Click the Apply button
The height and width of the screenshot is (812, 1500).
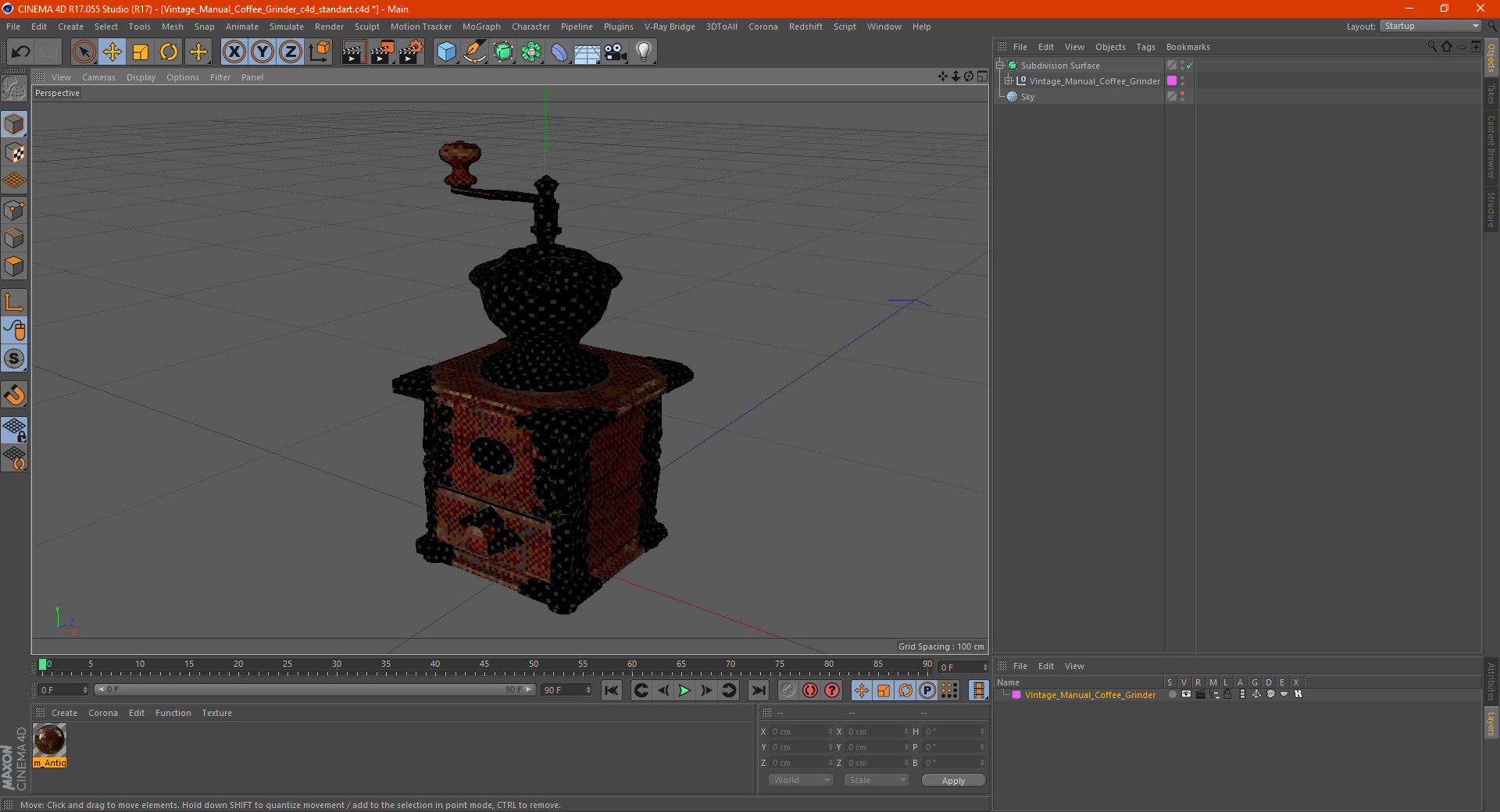(953, 781)
